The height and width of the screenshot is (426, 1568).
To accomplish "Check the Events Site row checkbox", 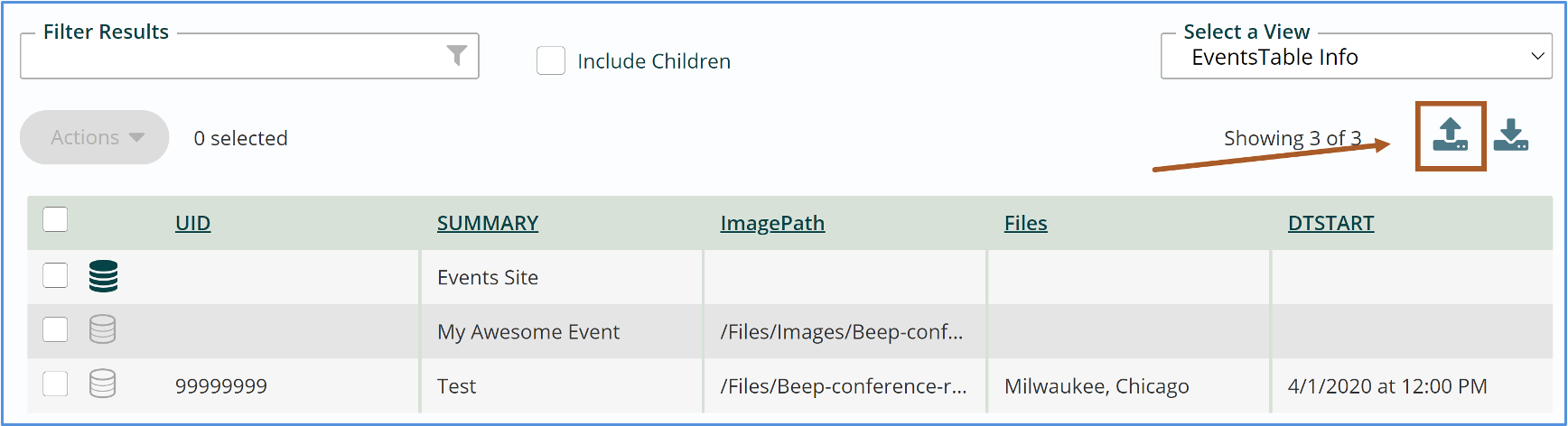I will (x=55, y=275).
